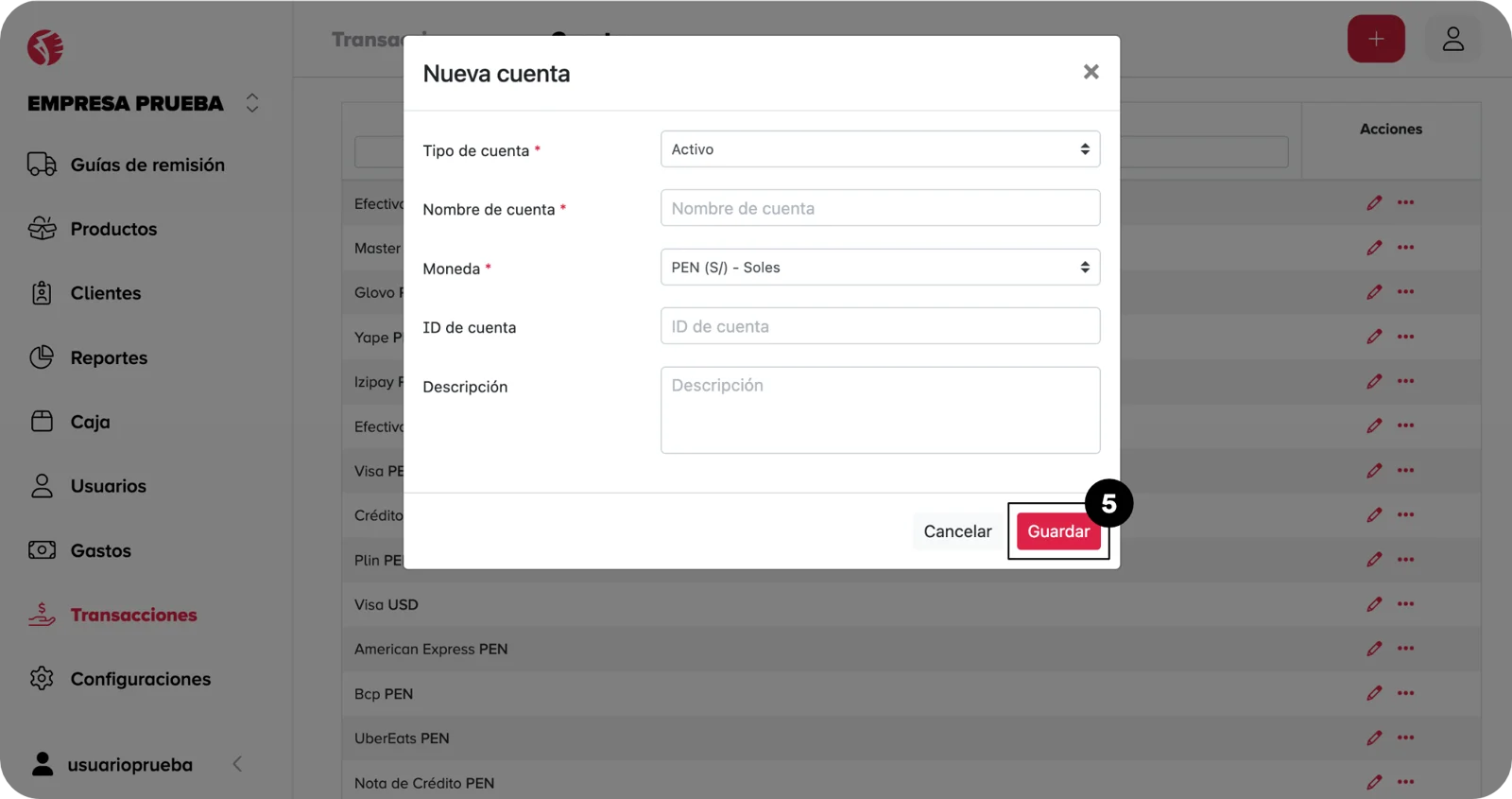This screenshot has height=799, width=1512.
Task: Navigate to Configuraciones
Action: [140, 679]
